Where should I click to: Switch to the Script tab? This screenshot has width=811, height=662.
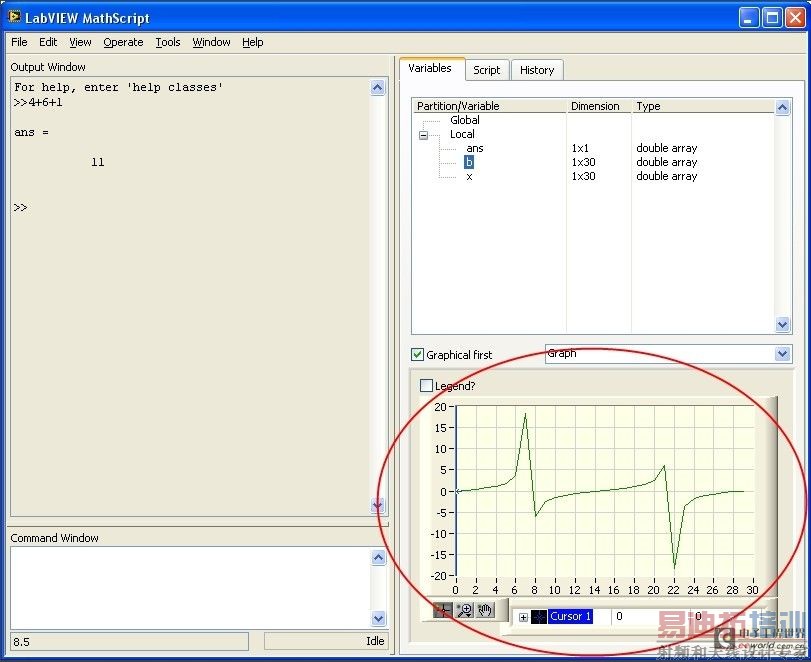pyautogui.click(x=487, y=70)
